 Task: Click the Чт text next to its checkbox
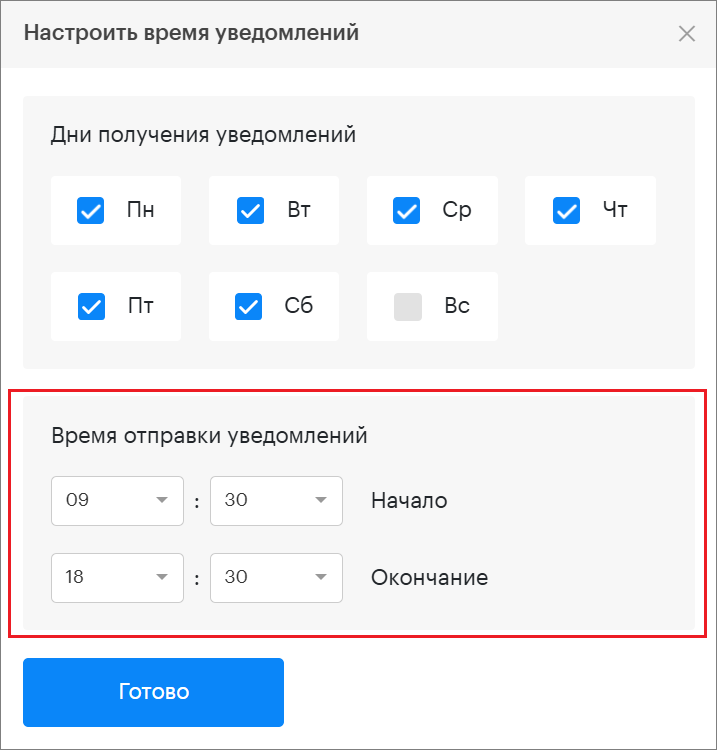[x=615, y=211]
